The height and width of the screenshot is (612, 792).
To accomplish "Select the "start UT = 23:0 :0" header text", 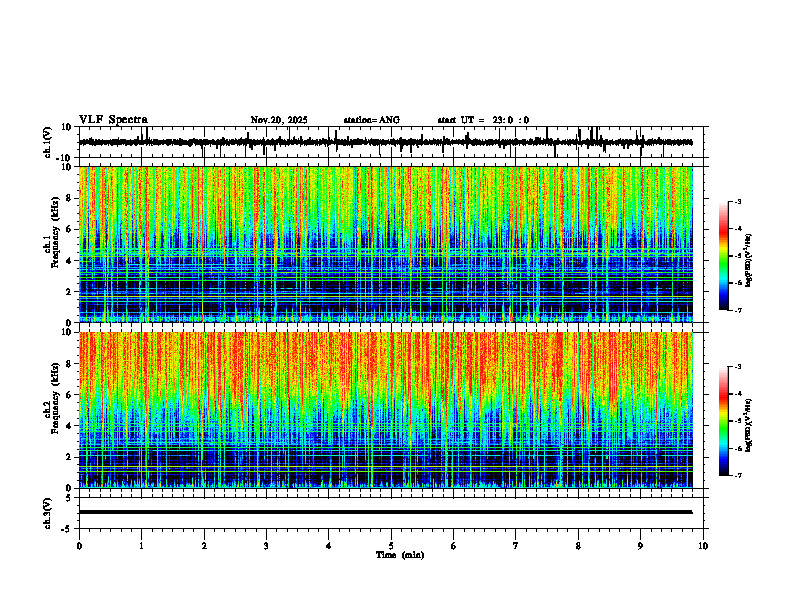I will click(483, 120).
